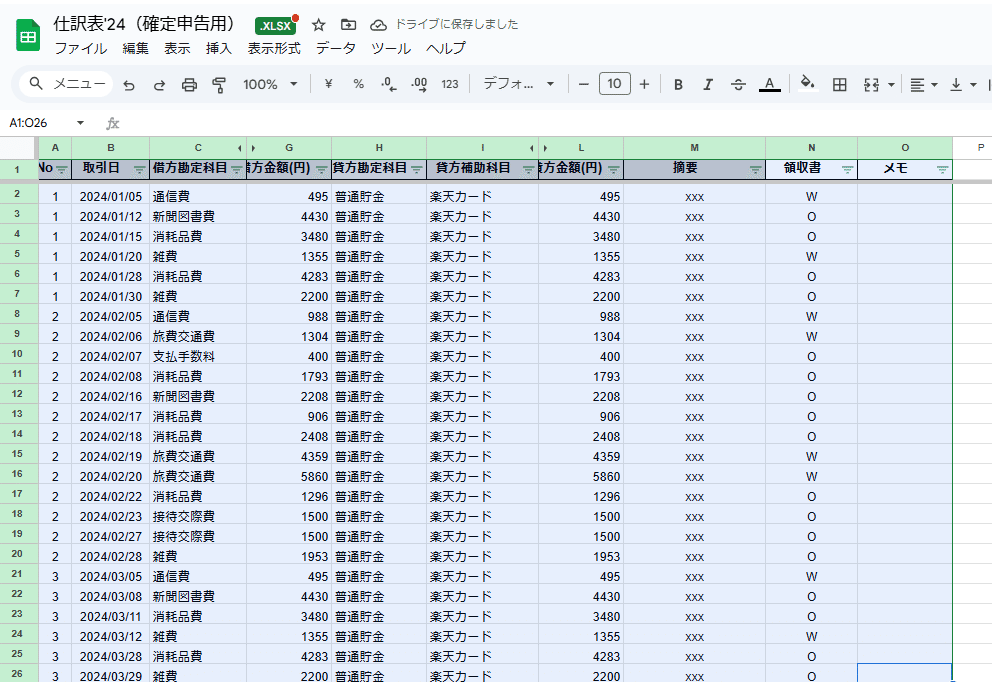The width and height of the screenshot is (992, 682).
Task: Expand hidden columns before column G
Action: [253, 148]
